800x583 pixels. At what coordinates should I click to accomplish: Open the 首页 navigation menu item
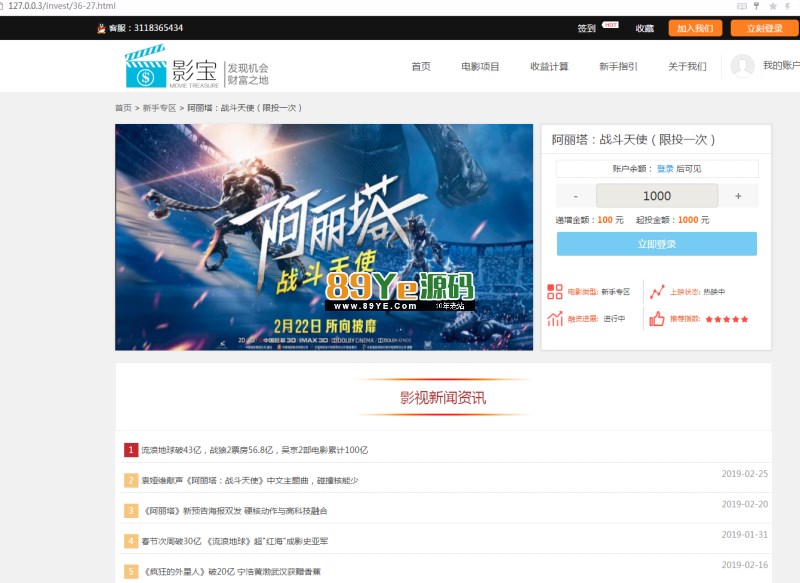coord(421,66)
